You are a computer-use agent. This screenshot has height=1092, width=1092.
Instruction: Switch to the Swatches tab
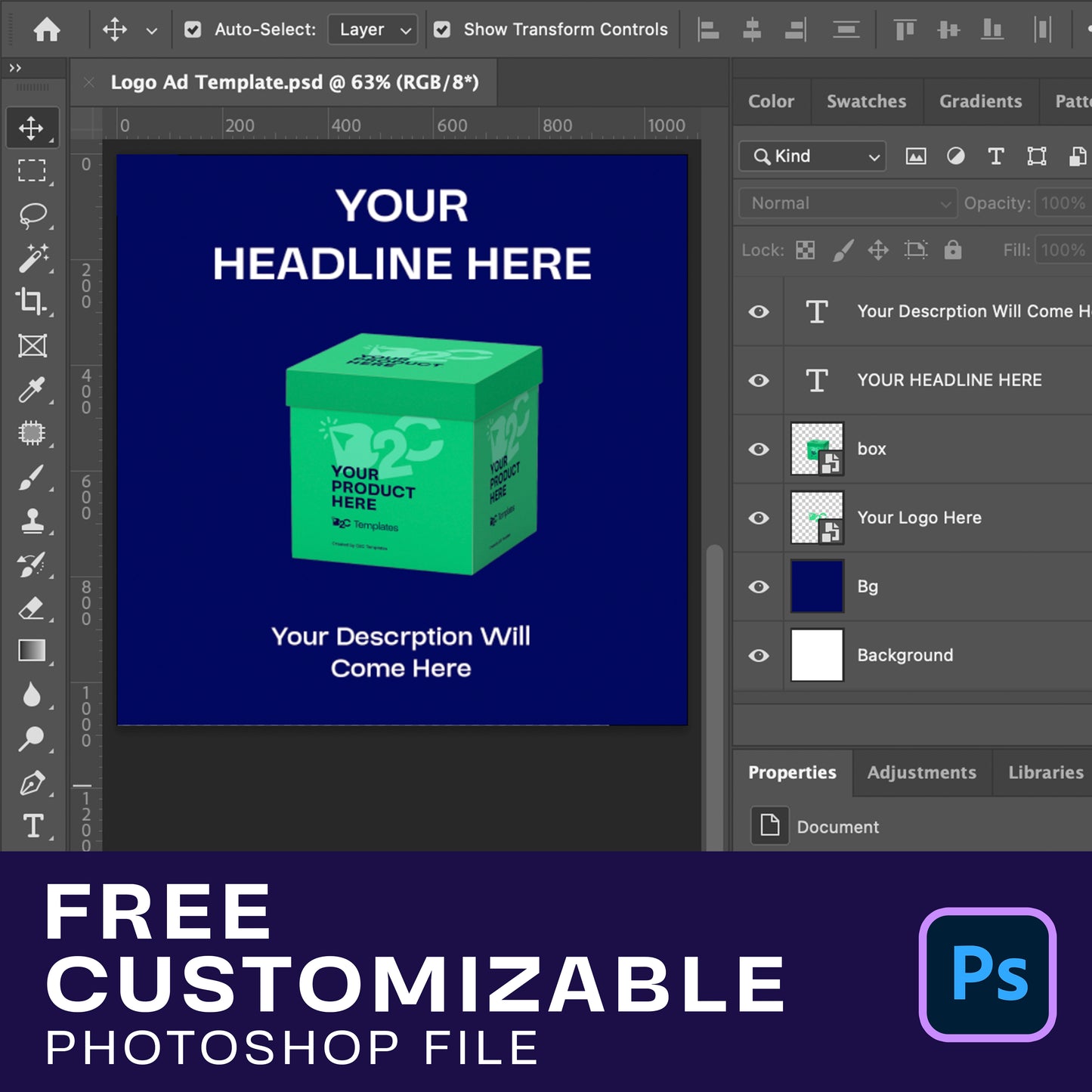866,101
